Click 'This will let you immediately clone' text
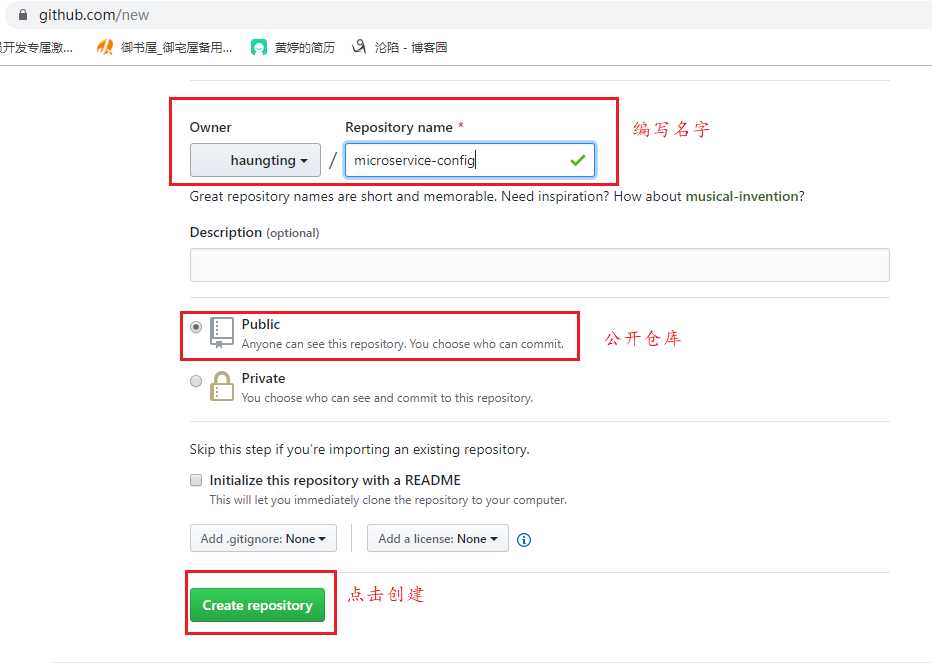This screenshot has height=669, width=932. click(388, 500)
